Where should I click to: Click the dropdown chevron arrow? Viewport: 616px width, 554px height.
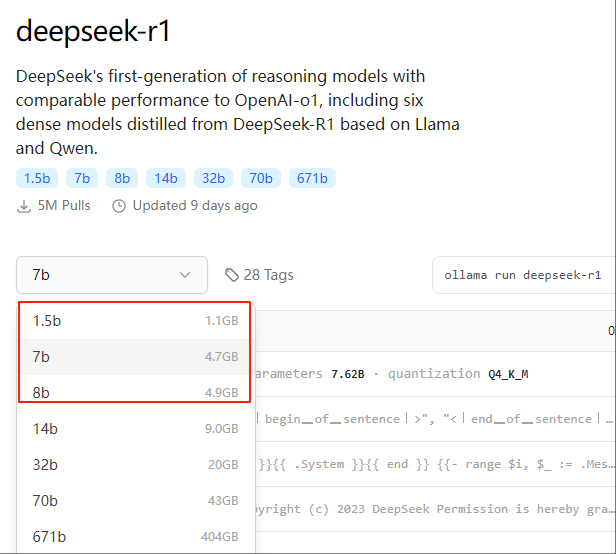coord(185,275)
